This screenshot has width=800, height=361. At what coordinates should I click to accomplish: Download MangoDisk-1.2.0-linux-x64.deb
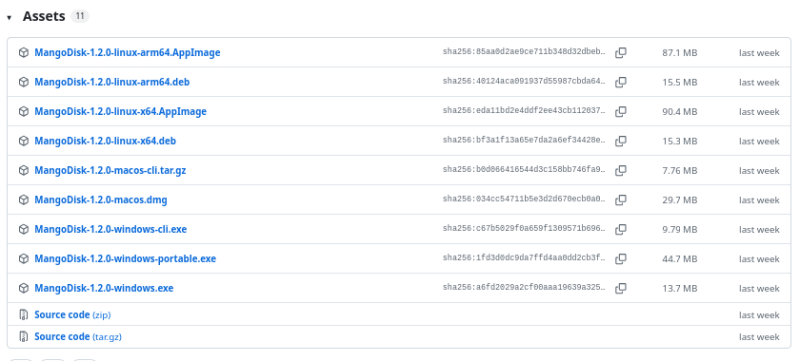coord(105,141)
